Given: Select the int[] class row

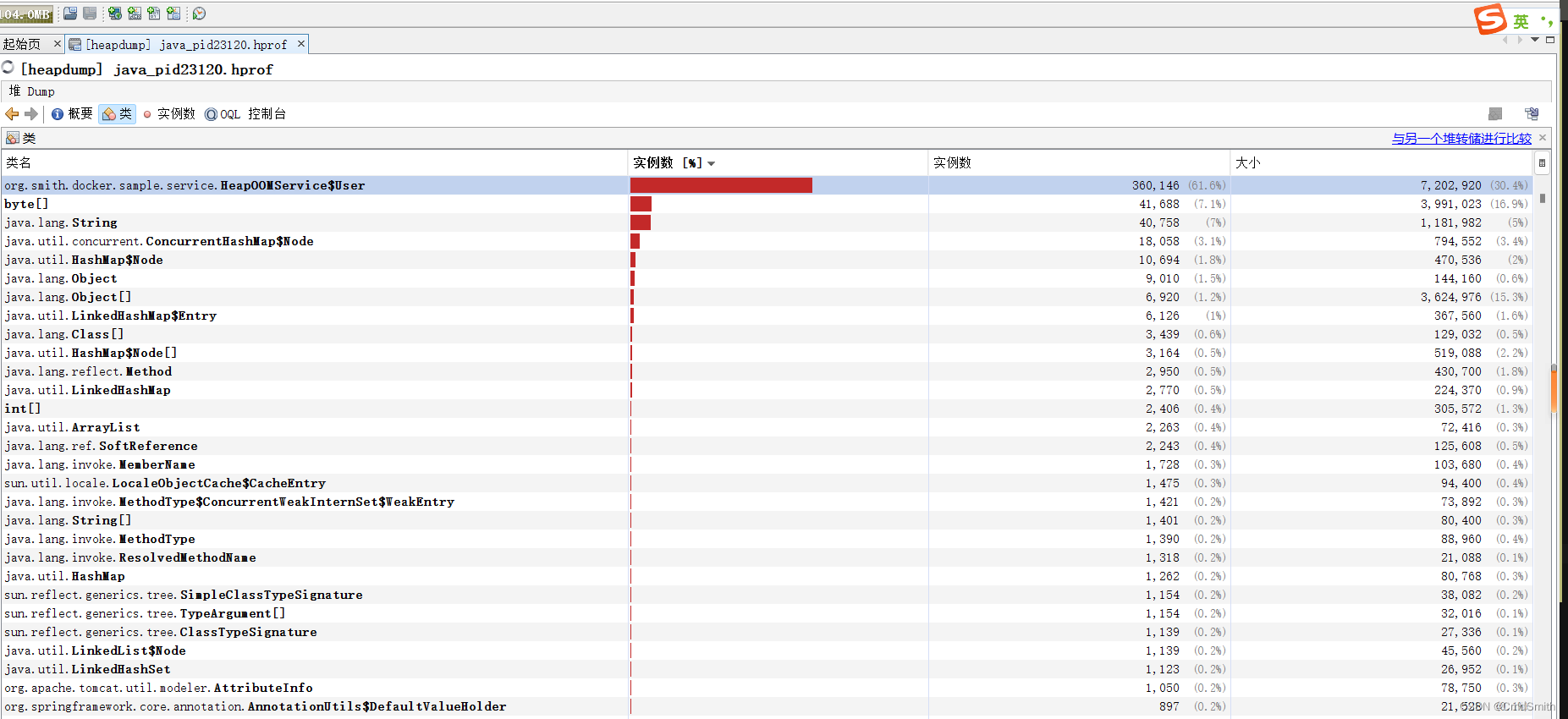Looking at the screenshot, I should [767, 409].
